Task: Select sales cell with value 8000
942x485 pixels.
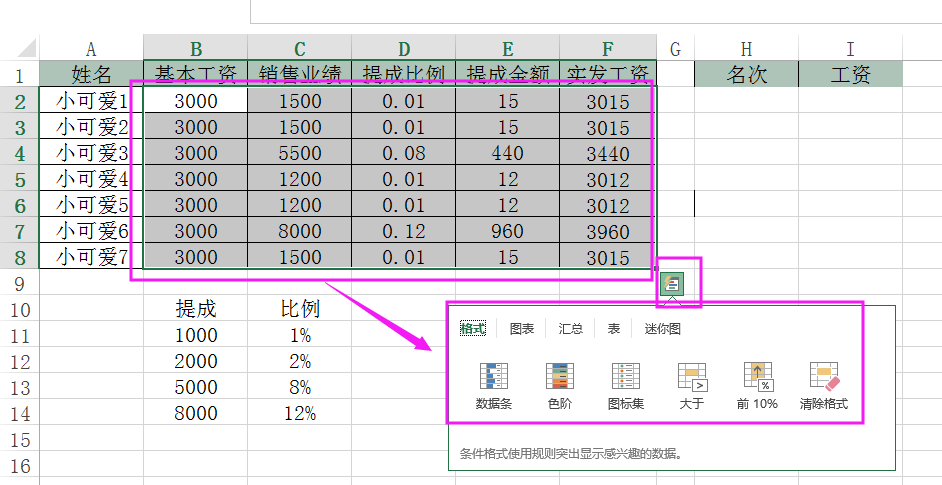Action: [x=300, y=231]
